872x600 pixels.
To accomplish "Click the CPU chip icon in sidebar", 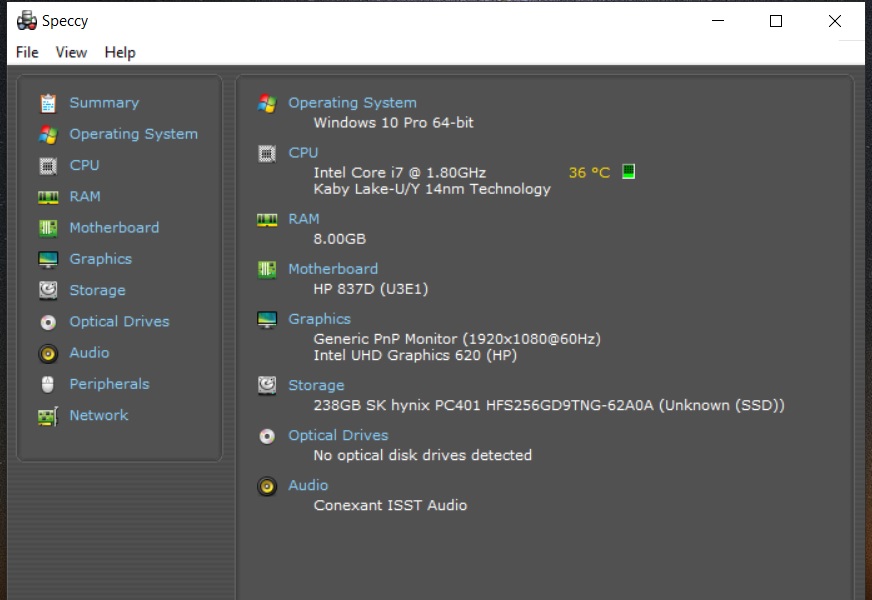I will pyautogui.click(x=48, y=166).
